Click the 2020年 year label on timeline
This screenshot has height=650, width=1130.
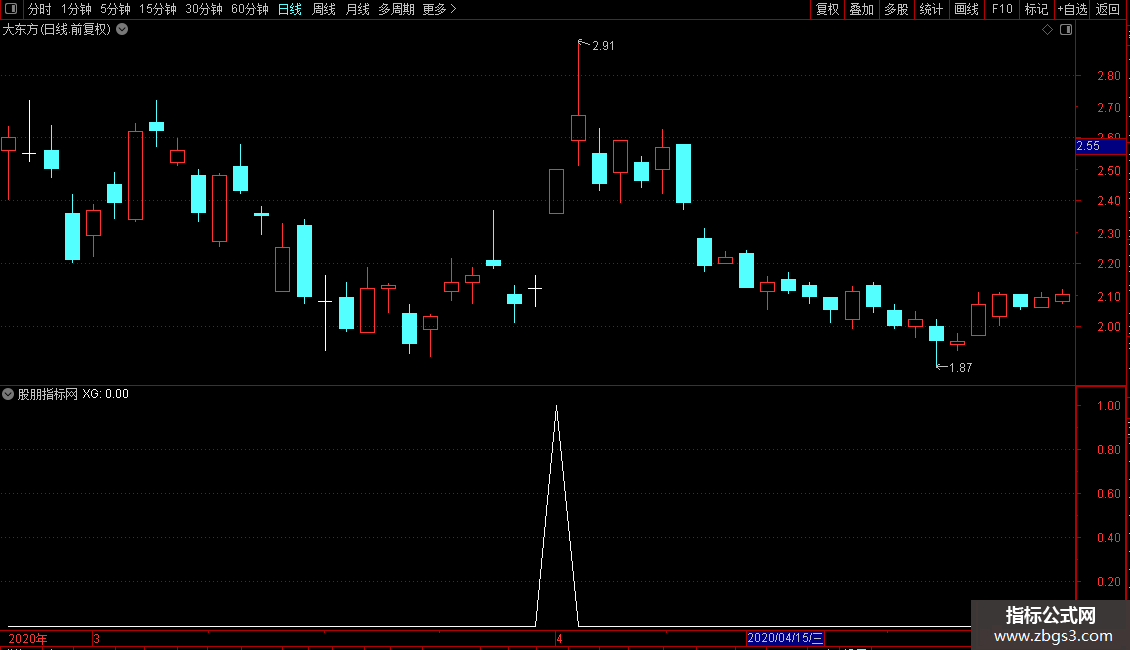point(28,638)
